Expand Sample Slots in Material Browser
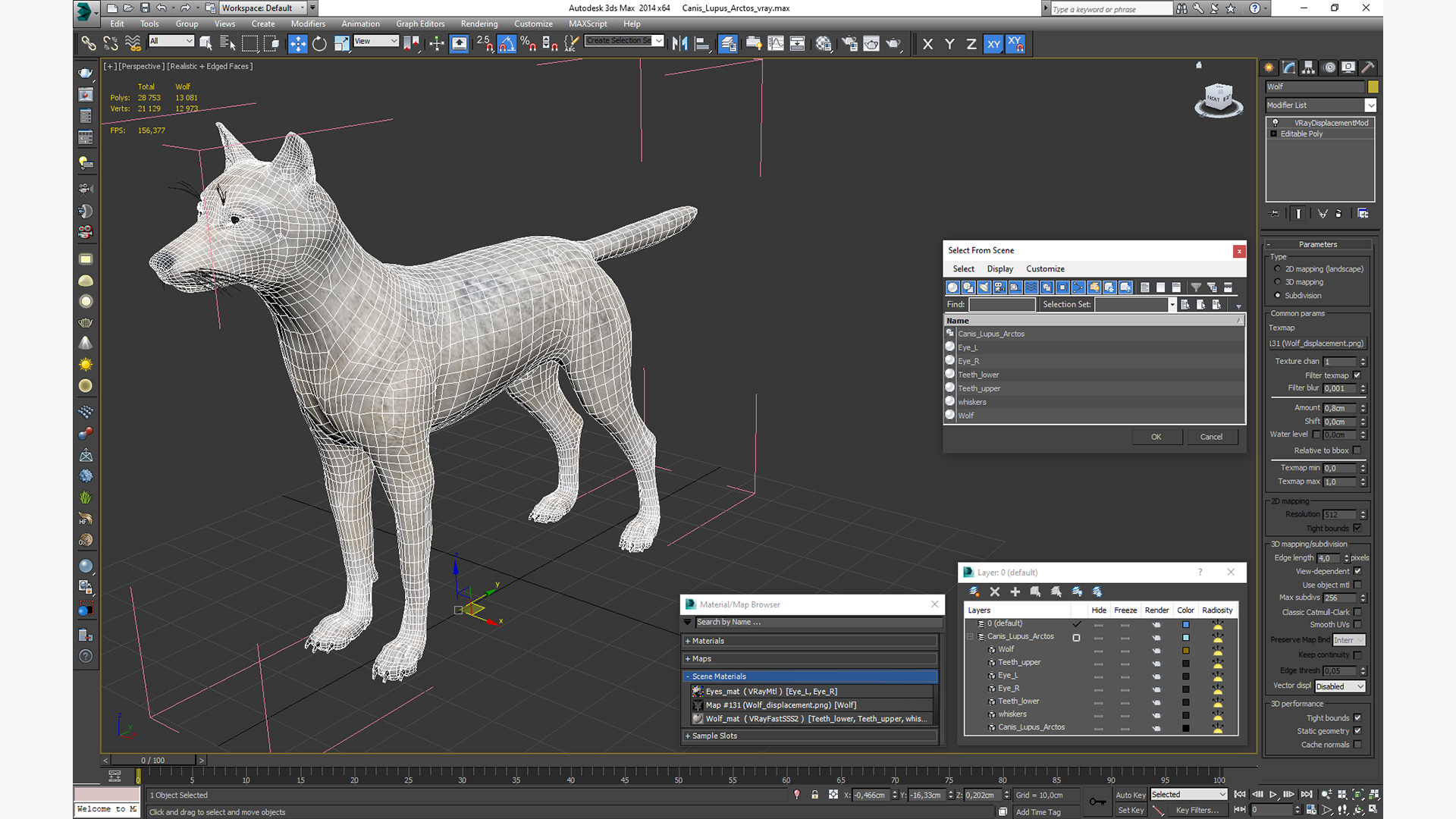 810,736
